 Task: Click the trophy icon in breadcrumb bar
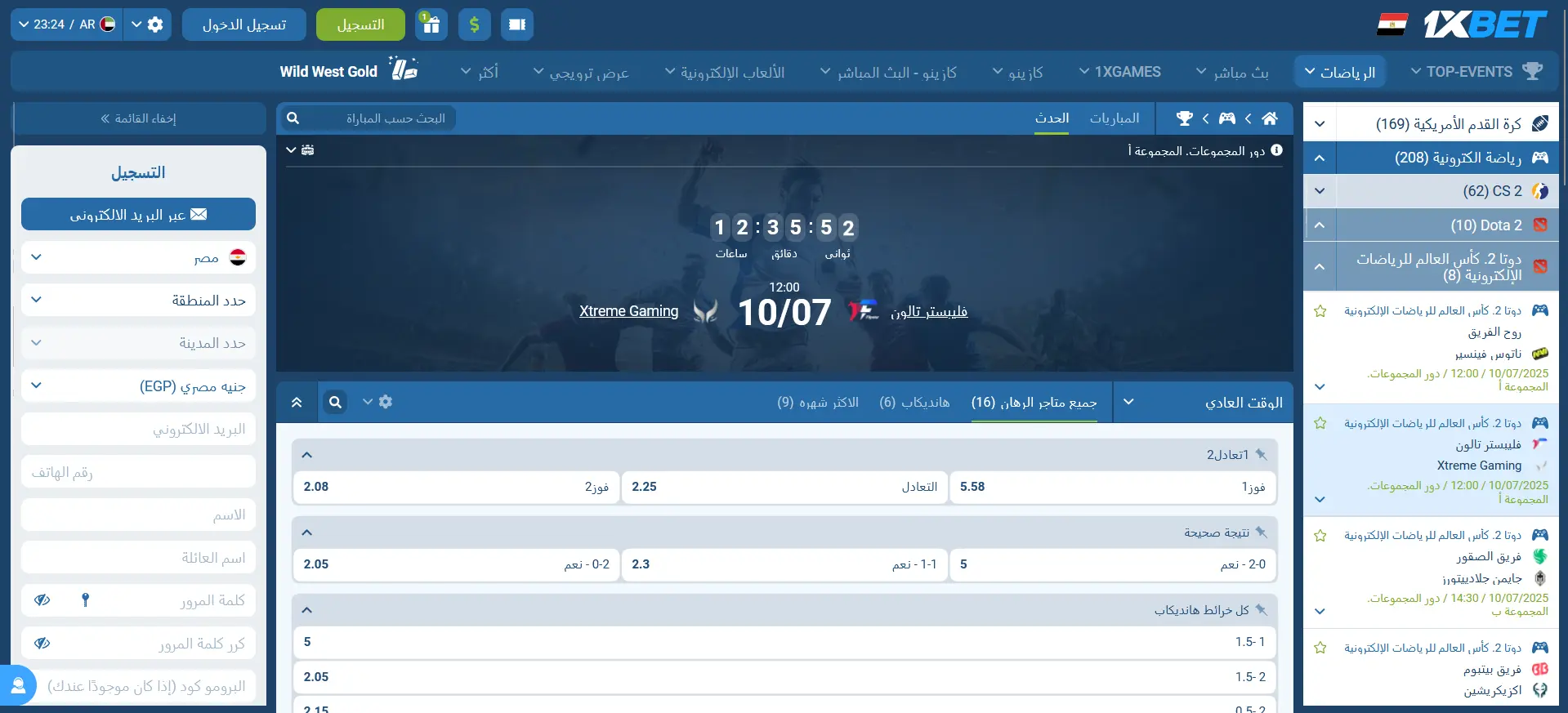(1184, 118)
